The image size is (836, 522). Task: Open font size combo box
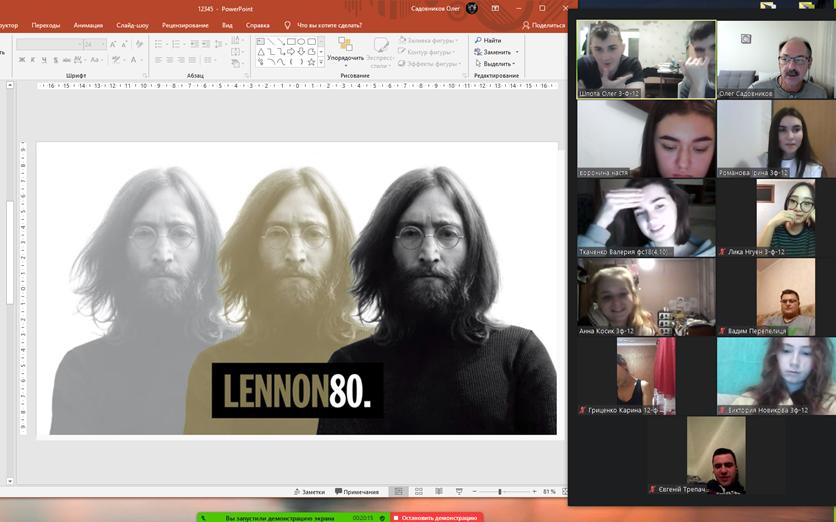pos(94,44)
